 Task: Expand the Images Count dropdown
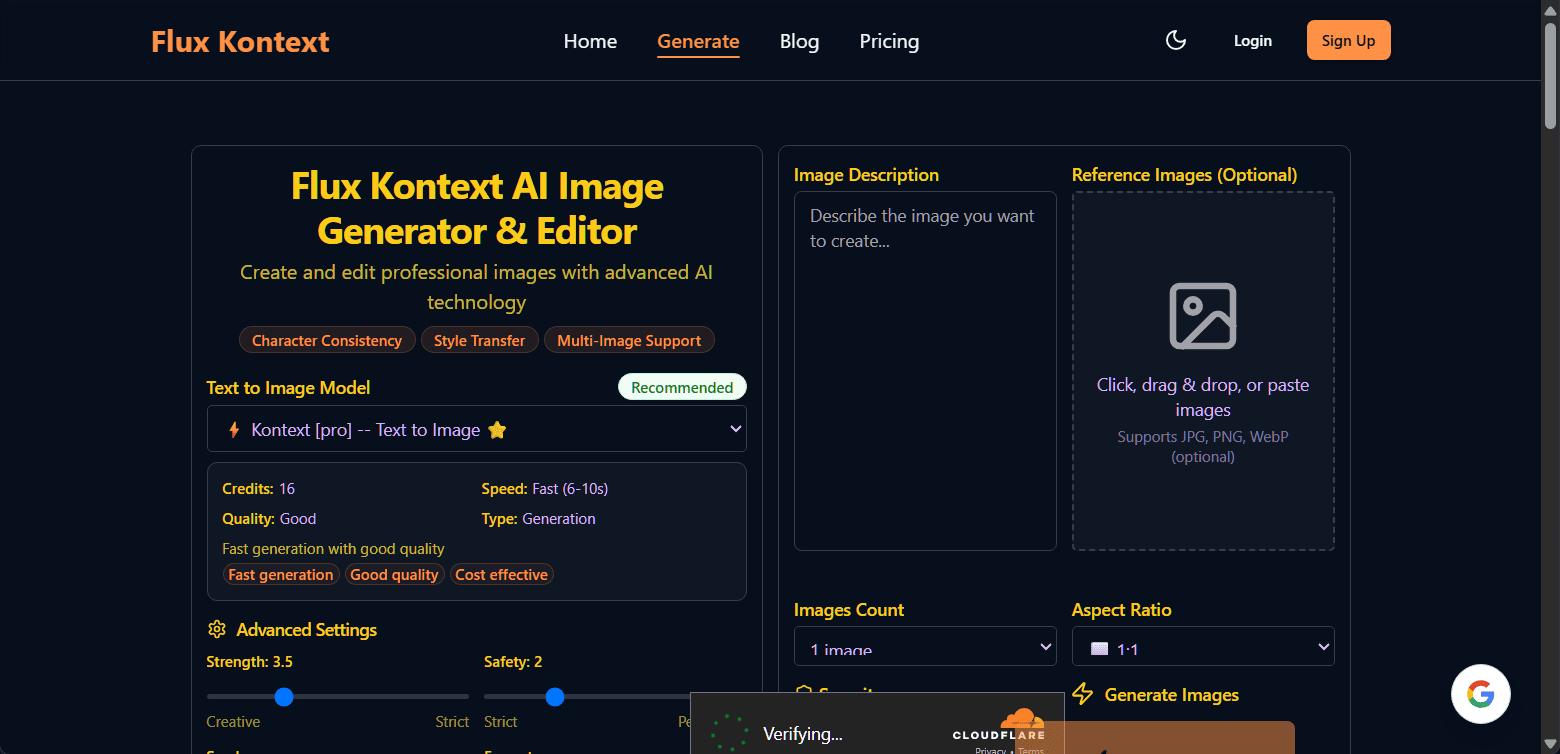925,647
